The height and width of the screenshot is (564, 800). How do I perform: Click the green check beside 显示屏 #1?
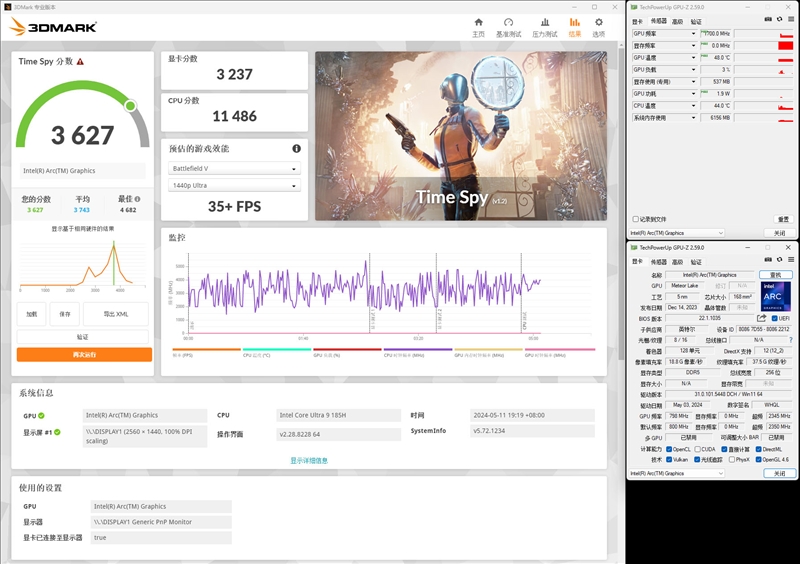click(57, 432)
